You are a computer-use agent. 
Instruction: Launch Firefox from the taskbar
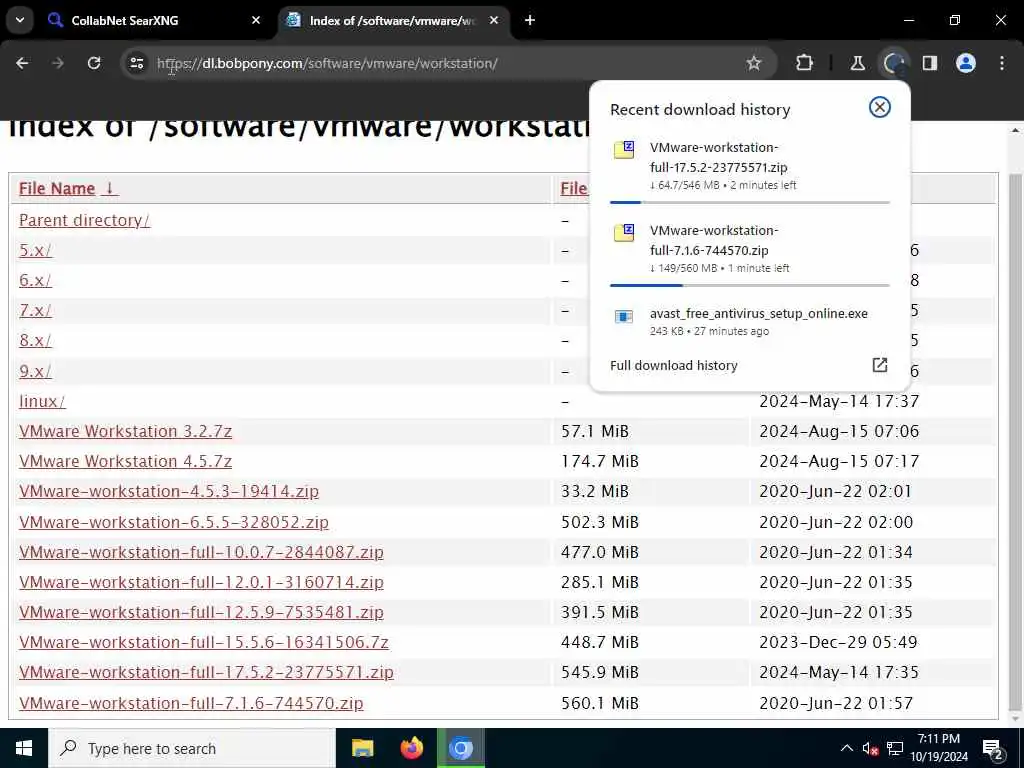pyautogui.click(x=411, y=748)
